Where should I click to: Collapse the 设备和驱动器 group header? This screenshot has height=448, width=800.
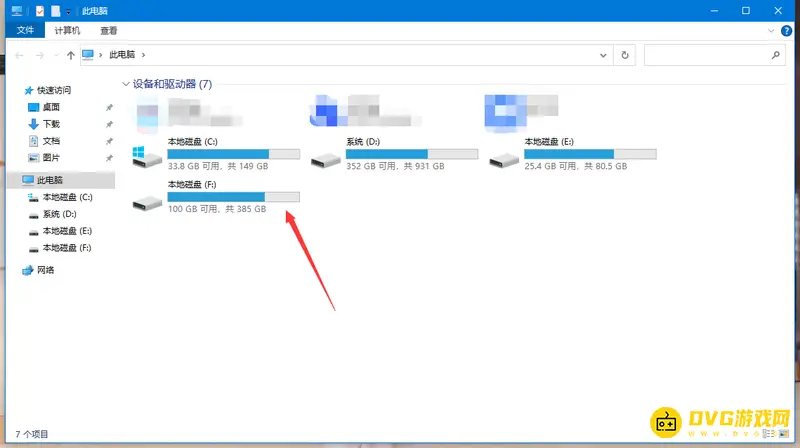tap(125, 84)
